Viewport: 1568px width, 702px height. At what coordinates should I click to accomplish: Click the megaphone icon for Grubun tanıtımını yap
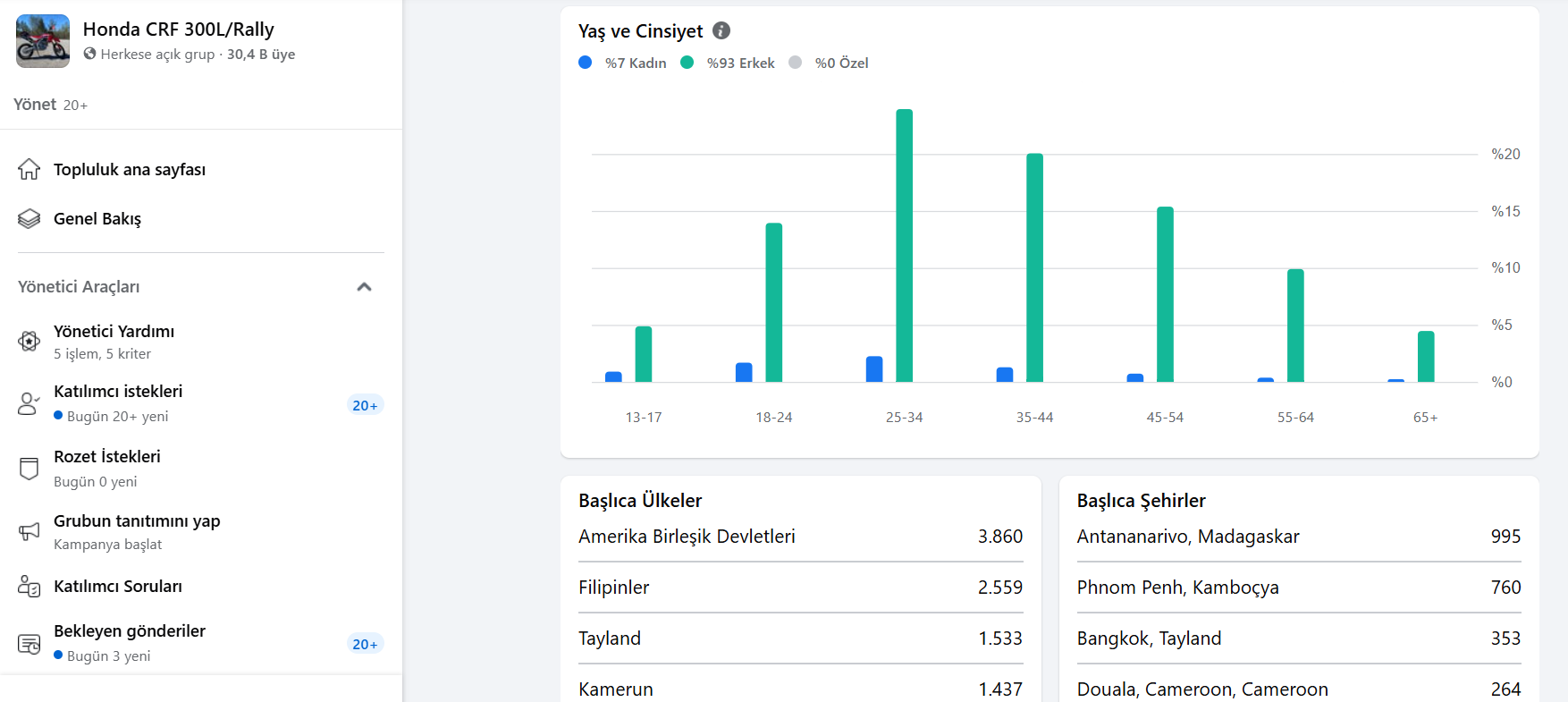pyautogui.click(x=30, y=532)
